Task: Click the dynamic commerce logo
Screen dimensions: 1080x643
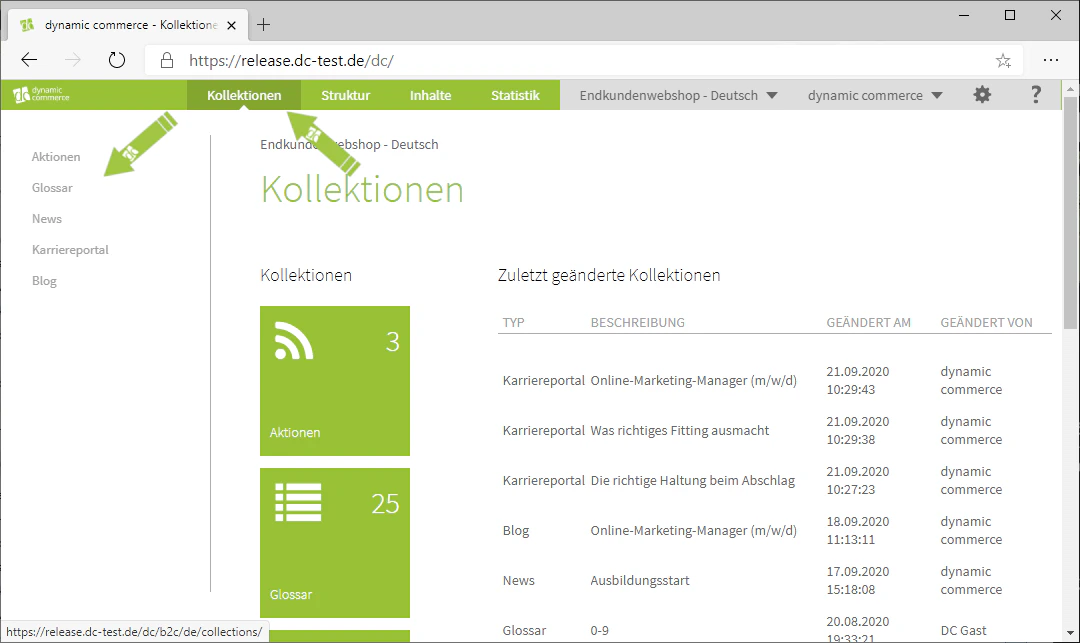Action: coord(41,94)
